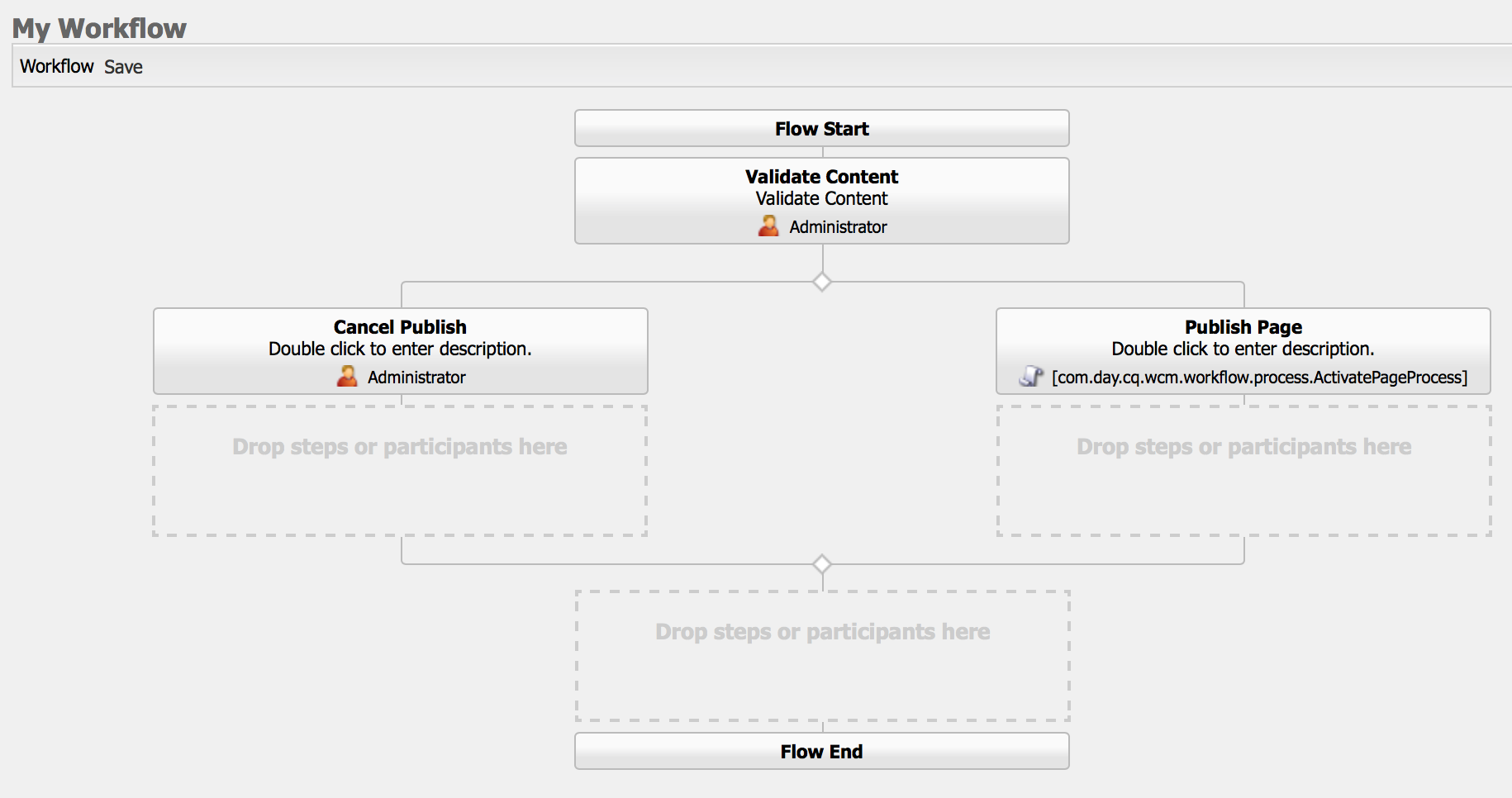
Task: Click the Administrator participant icon on Validate Content
Action: 769,226
